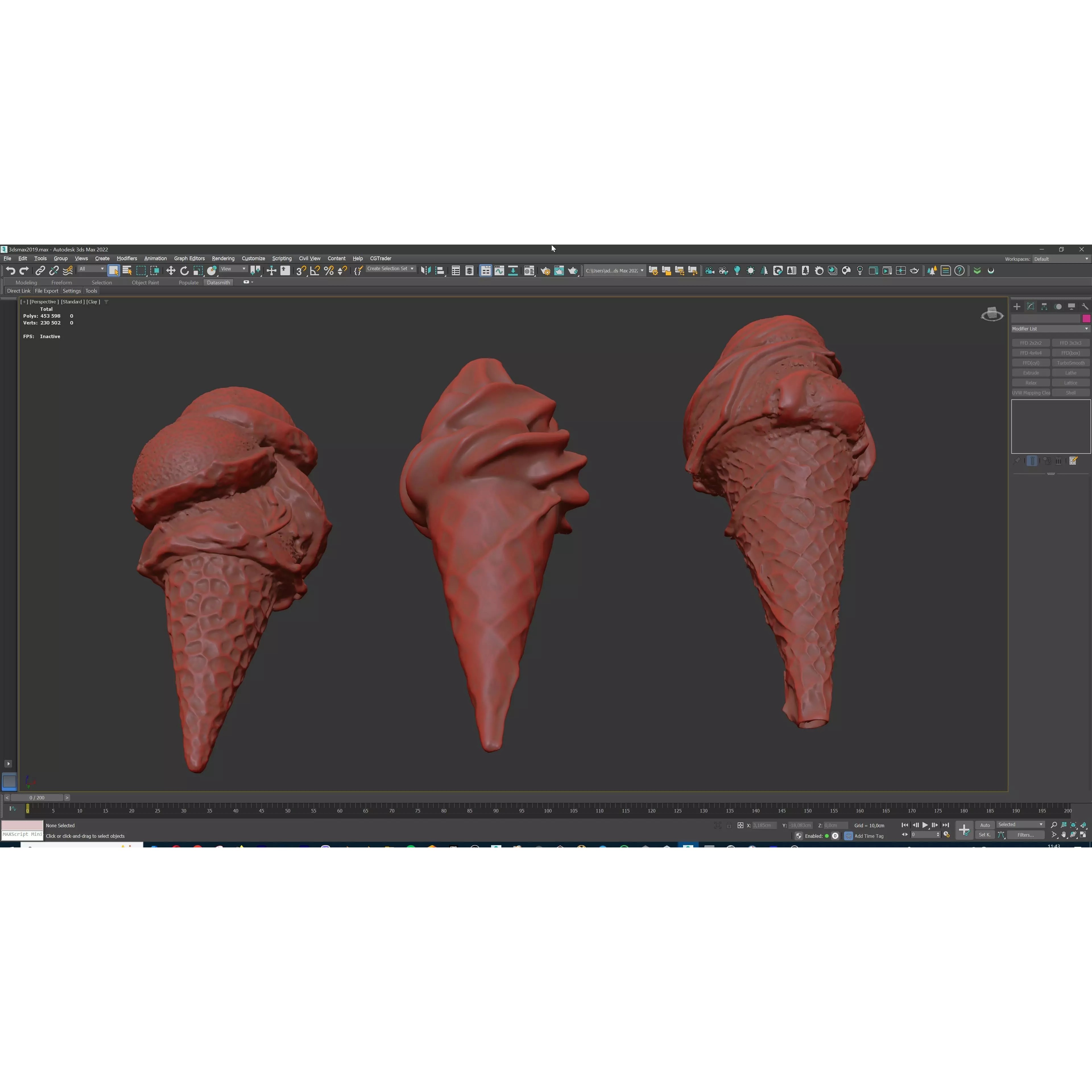Open the Selected key filter dropdown

click(x=1021, y=825)
